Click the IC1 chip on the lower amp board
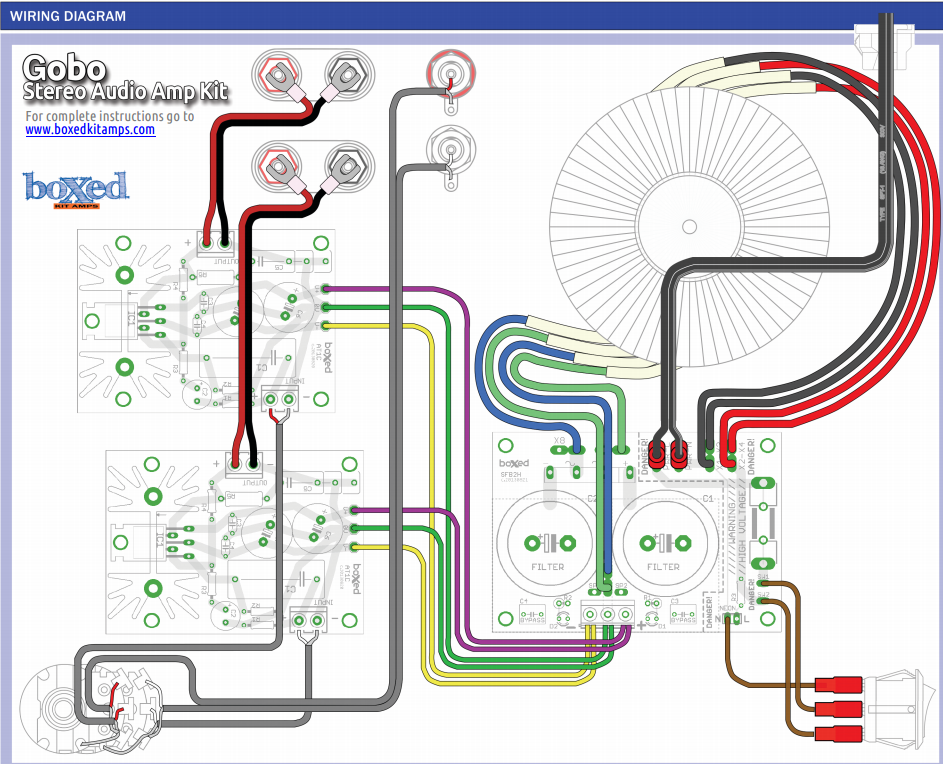 pos(150,542)
